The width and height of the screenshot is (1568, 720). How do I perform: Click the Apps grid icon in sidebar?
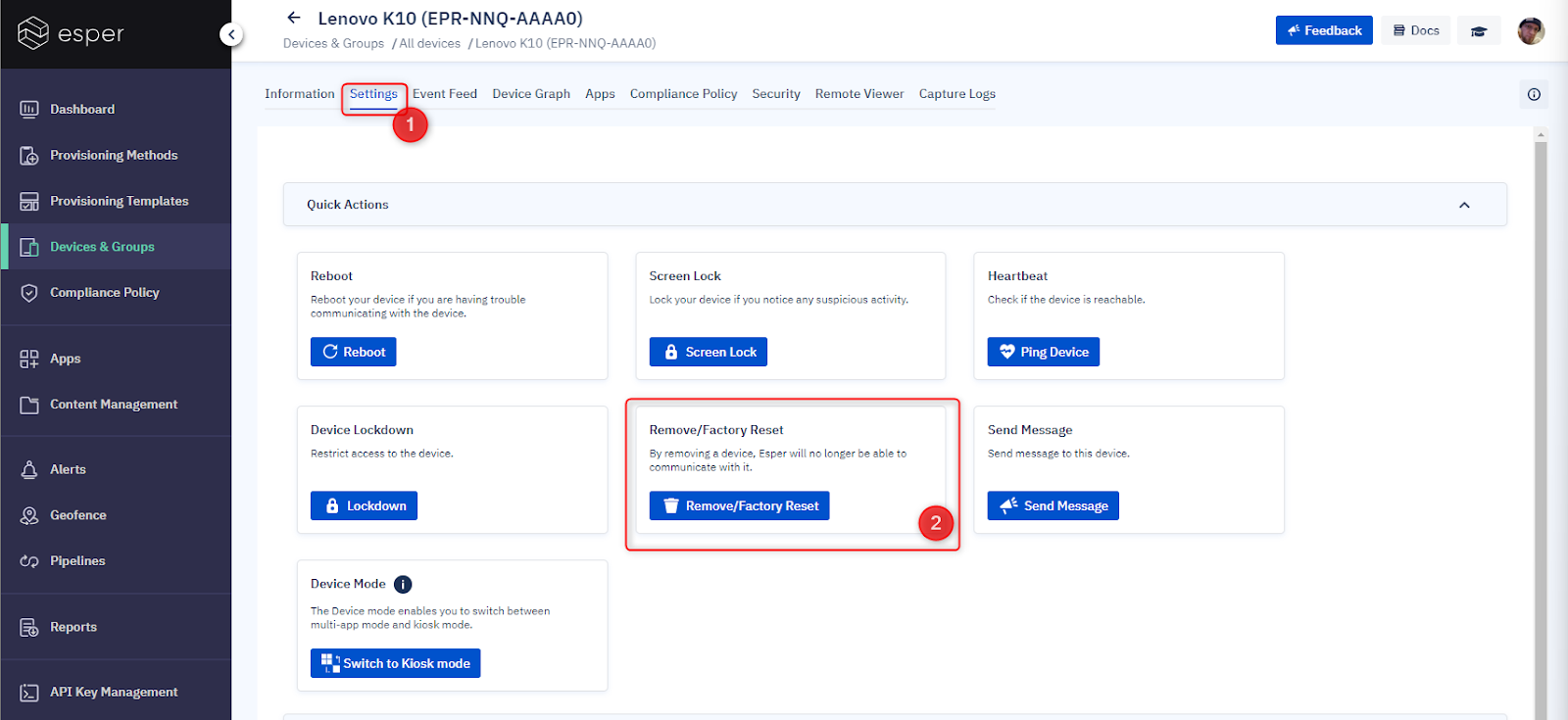(x=29, y=359)
